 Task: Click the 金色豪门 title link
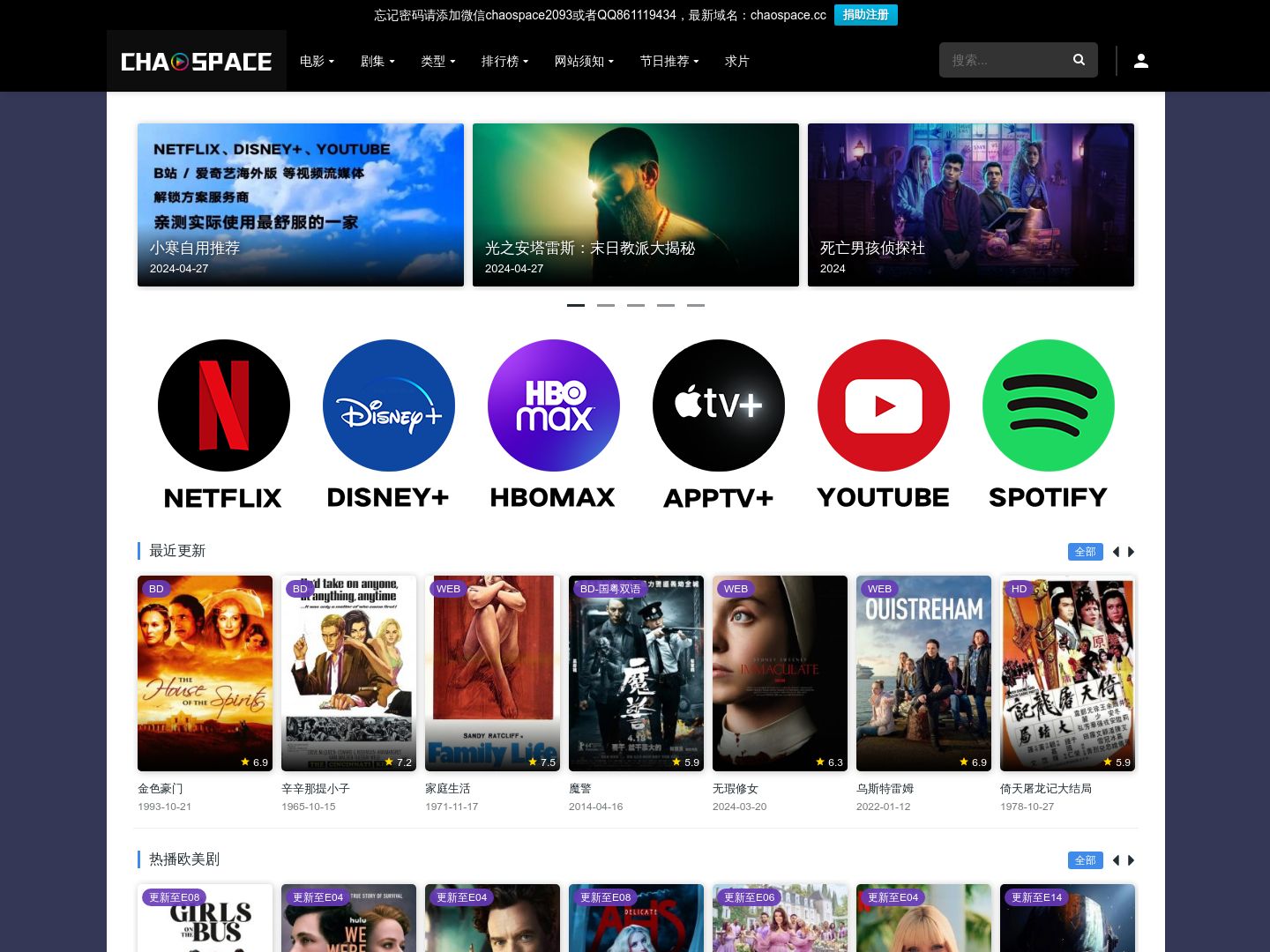click(161, 789)
